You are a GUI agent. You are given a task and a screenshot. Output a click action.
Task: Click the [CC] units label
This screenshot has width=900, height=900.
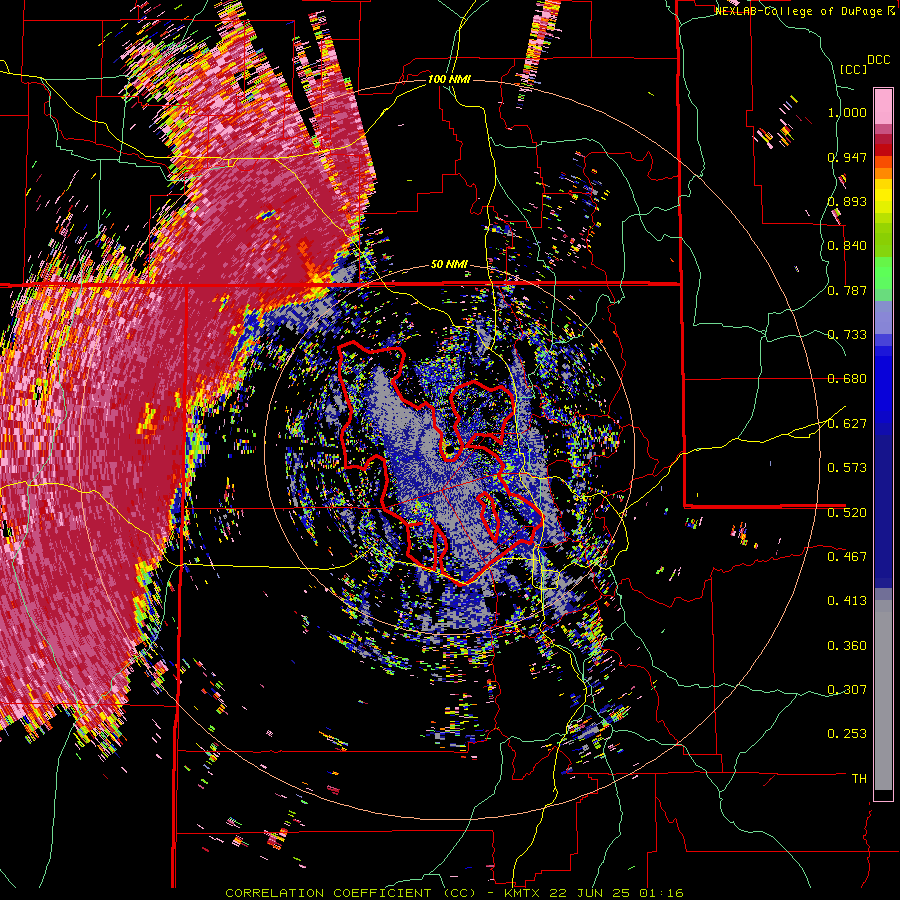coord(853,69)
